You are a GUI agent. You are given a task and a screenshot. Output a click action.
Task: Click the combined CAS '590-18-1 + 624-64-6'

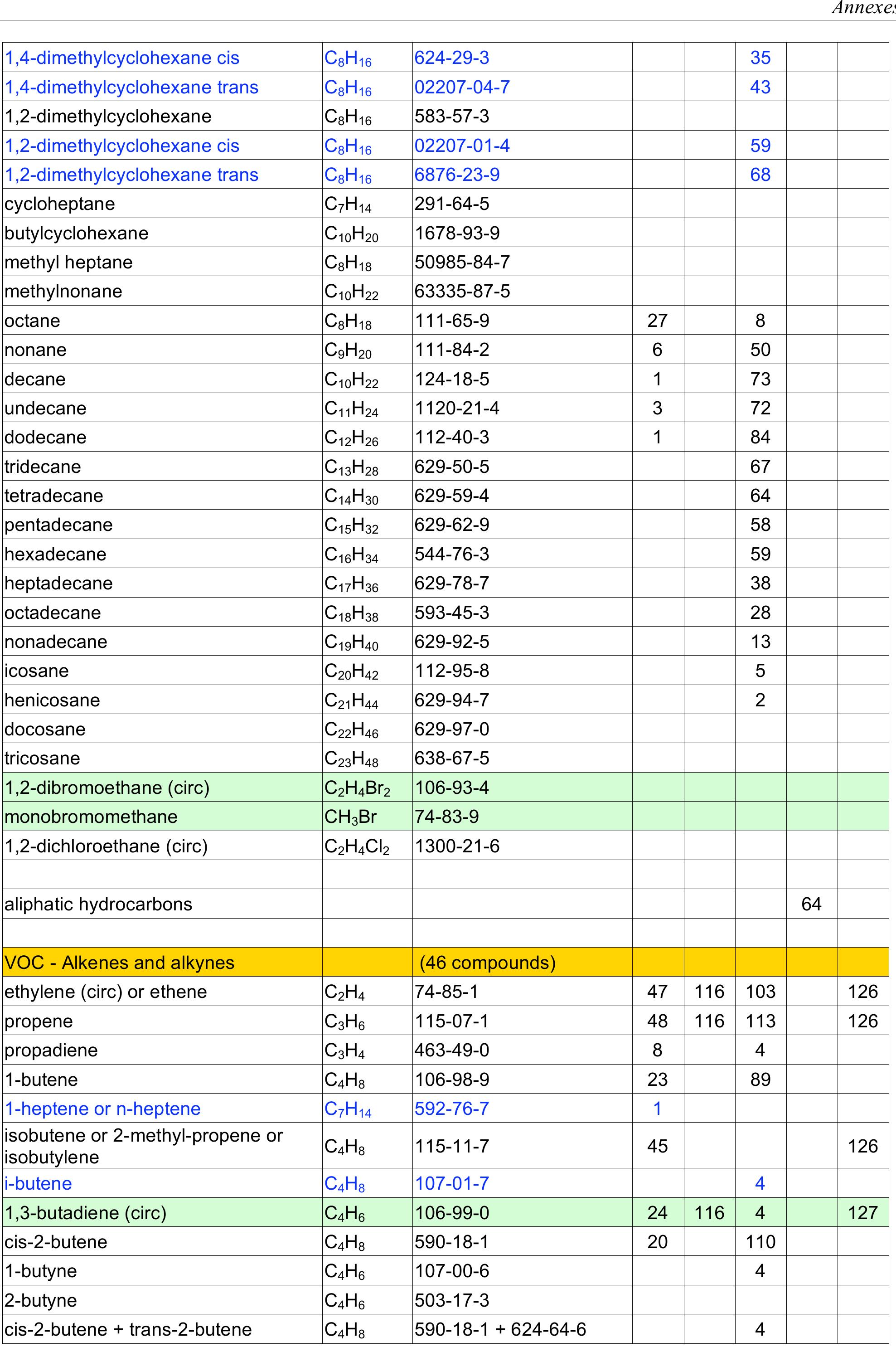[500, 1329]
